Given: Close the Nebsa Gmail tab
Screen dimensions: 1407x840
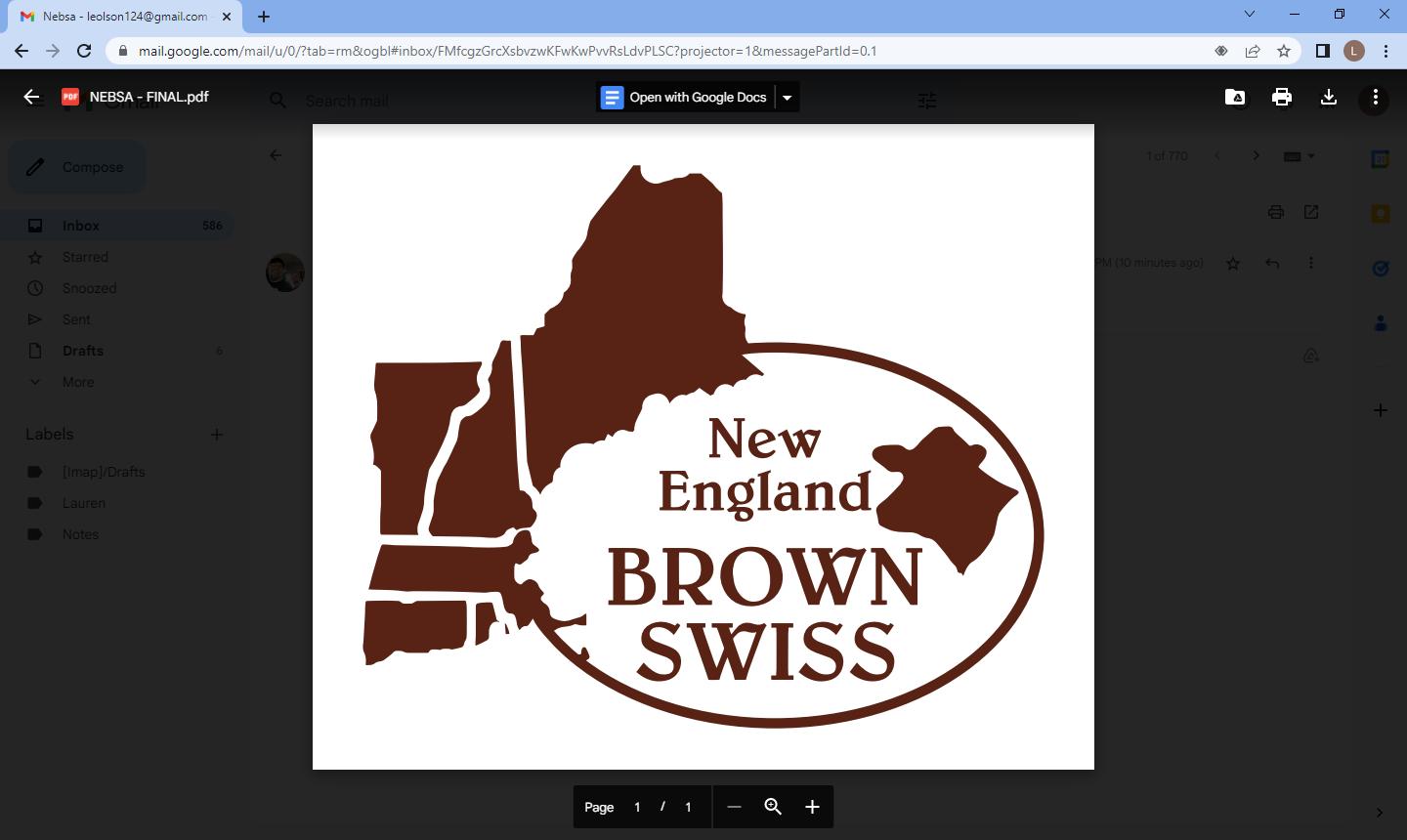Looking at the screenshot, I should (x=226, y=17).
